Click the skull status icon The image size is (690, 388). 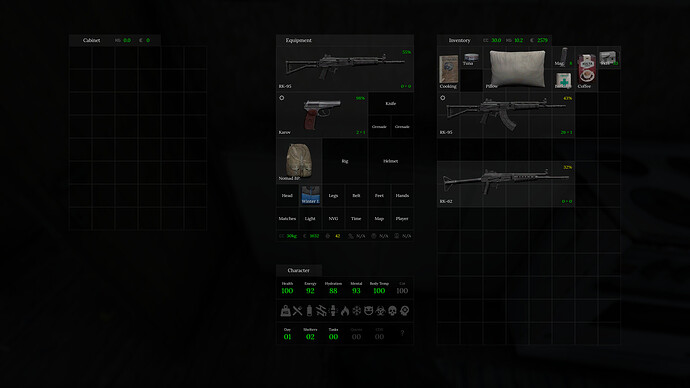point(392,311)
